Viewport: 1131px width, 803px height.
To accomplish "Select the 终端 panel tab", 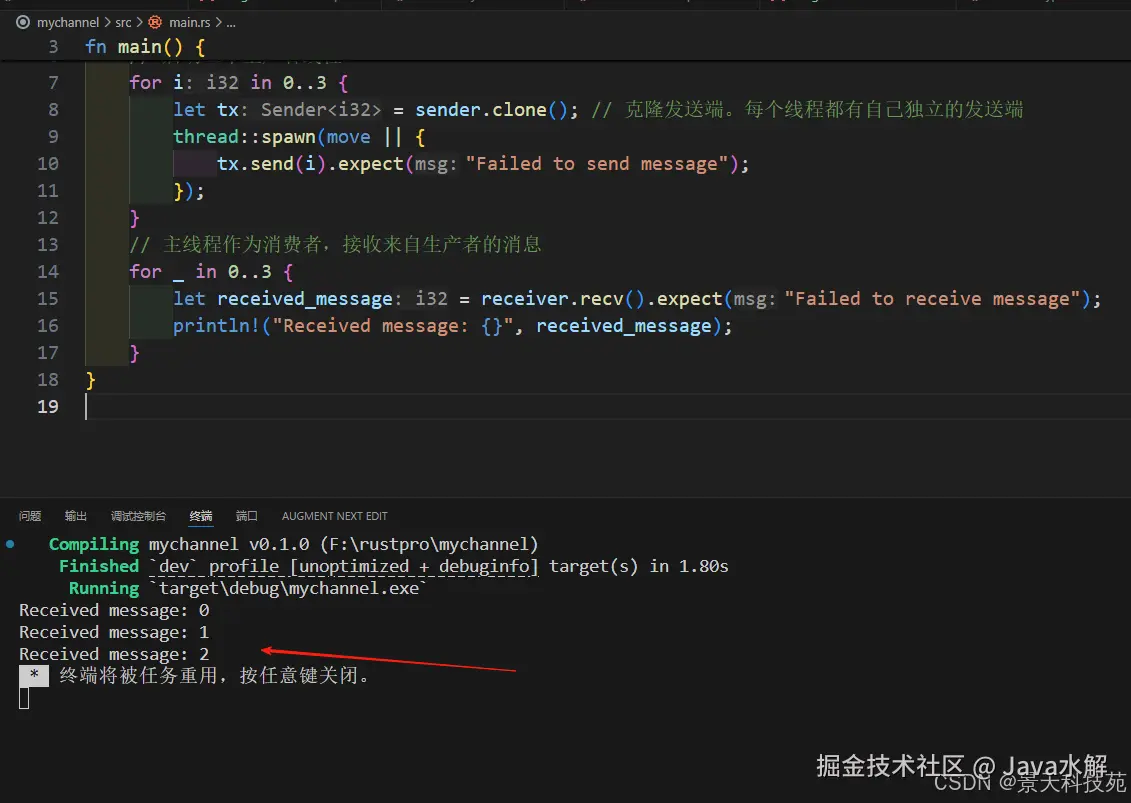I will coord(201,516).
